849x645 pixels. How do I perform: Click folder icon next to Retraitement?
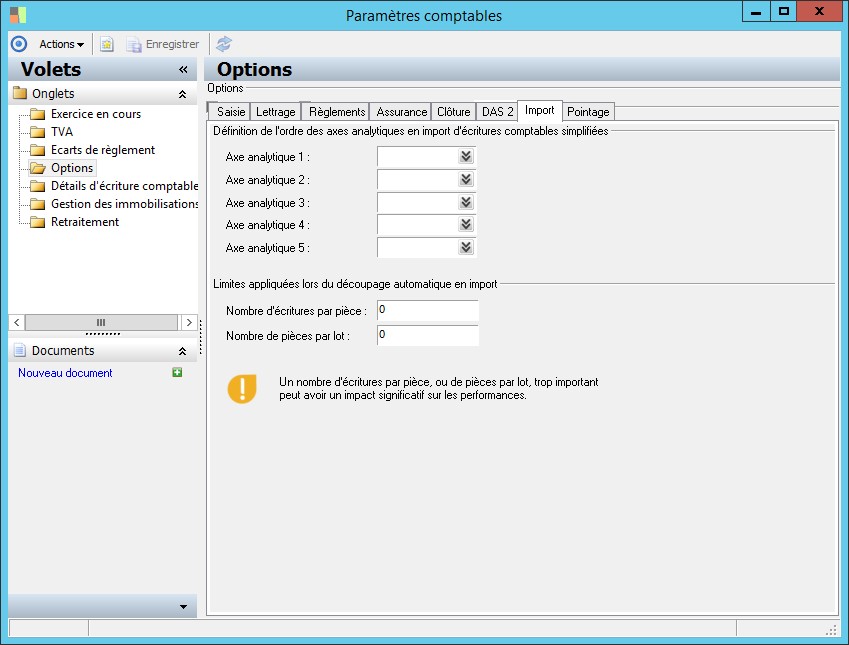[x=37, y=222]
